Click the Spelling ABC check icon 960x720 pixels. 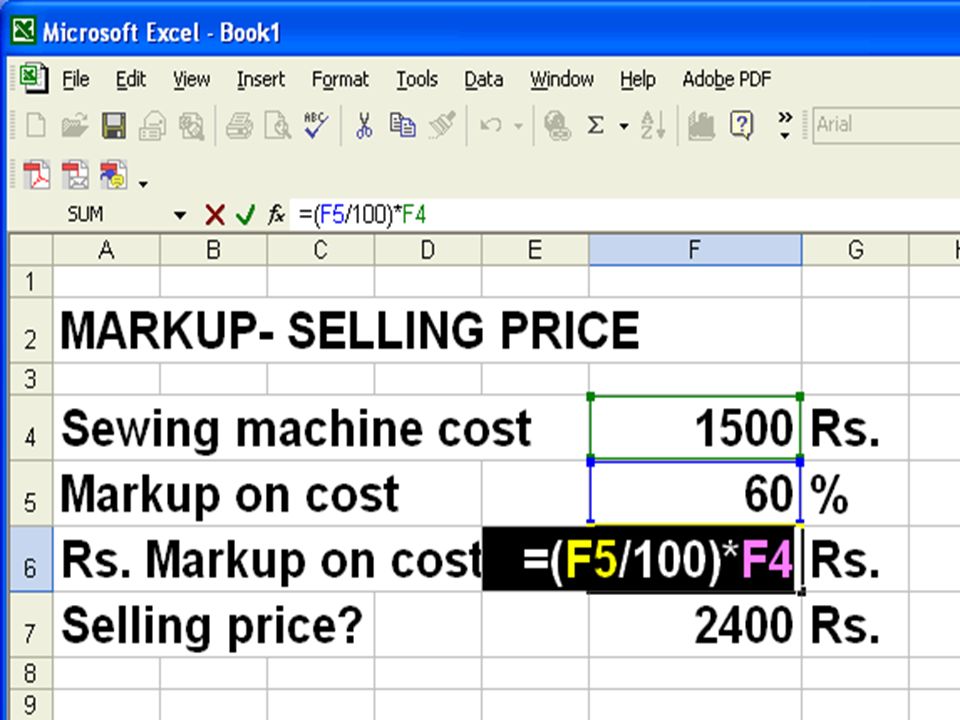pyautogui.click(x=316, y=125)
